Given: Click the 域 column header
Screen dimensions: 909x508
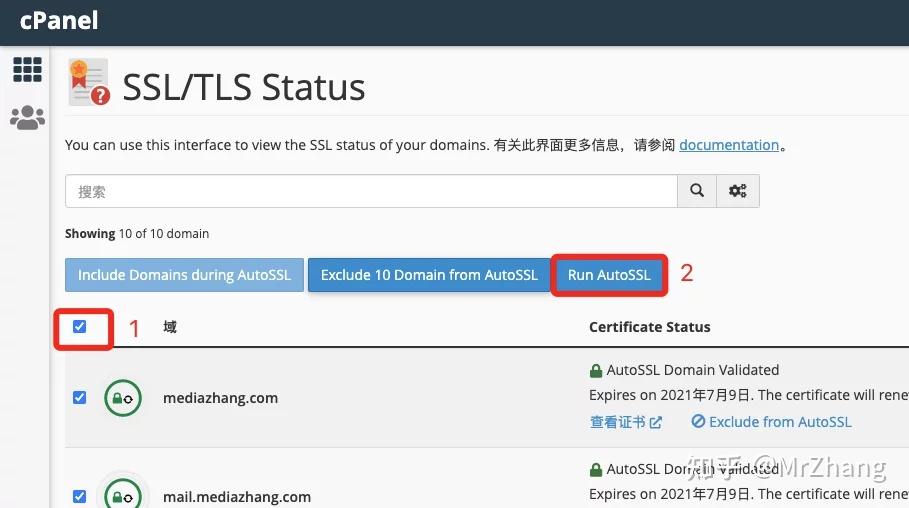Looking at the screenshot, I should coord(170,327).
